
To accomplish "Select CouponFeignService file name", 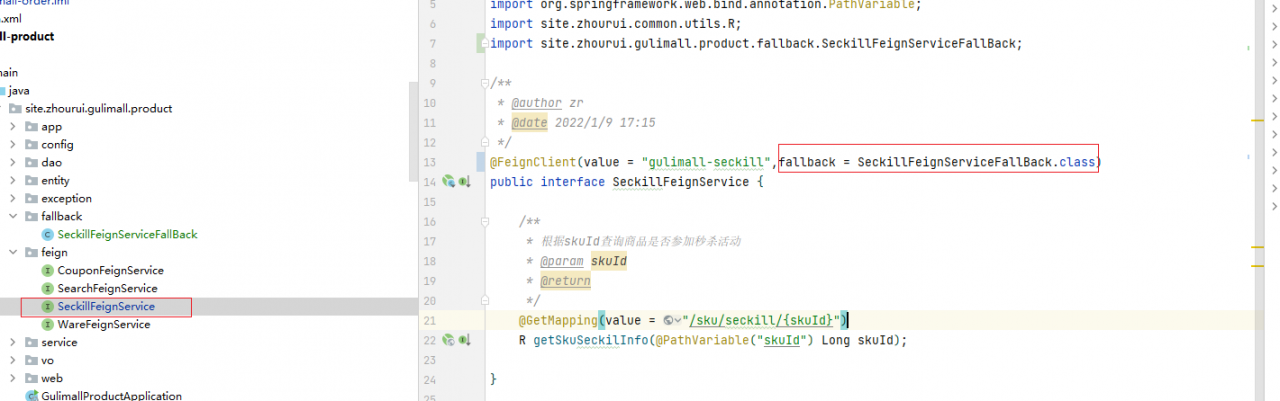I will coord(110,270).
